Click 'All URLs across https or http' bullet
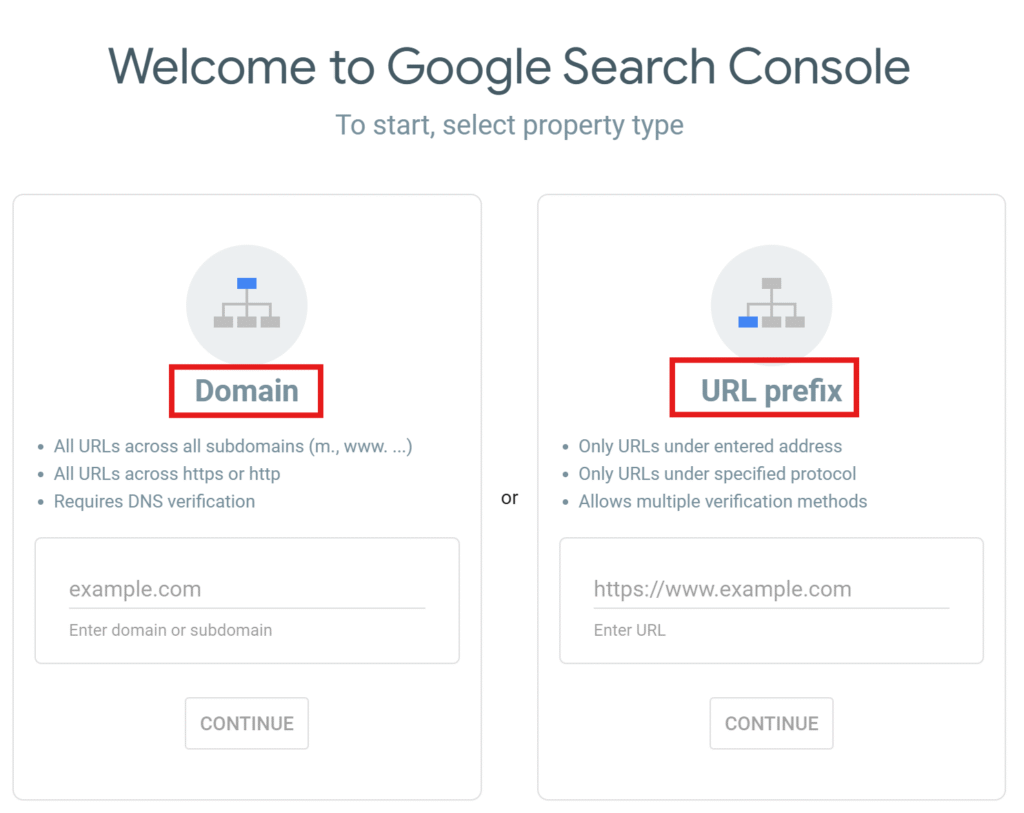 click(x=167, y=474)
